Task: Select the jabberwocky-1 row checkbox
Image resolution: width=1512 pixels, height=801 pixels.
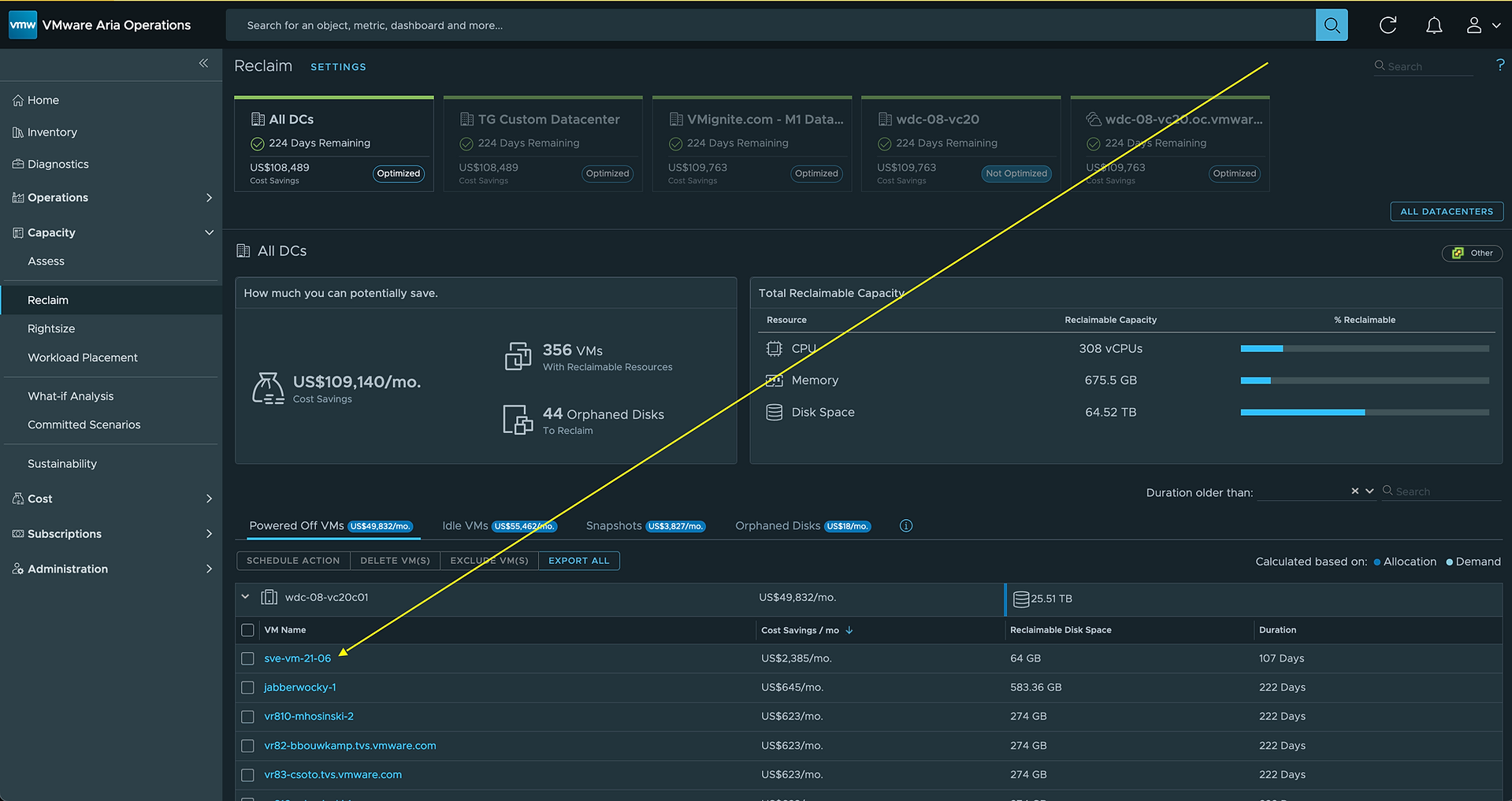Action: point(247,688)
